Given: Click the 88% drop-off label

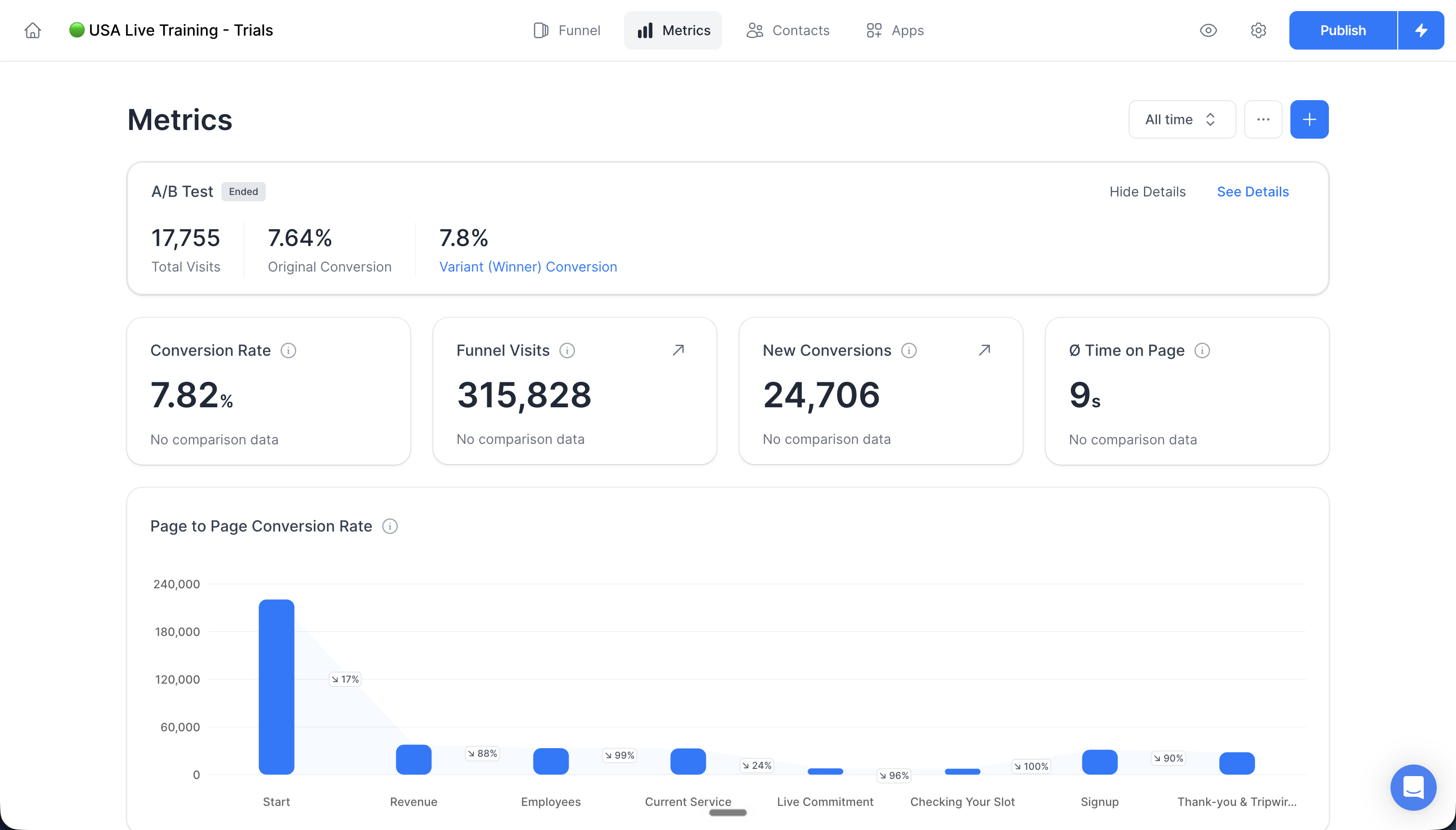Looking at the screenshot, I should [482, 753].
